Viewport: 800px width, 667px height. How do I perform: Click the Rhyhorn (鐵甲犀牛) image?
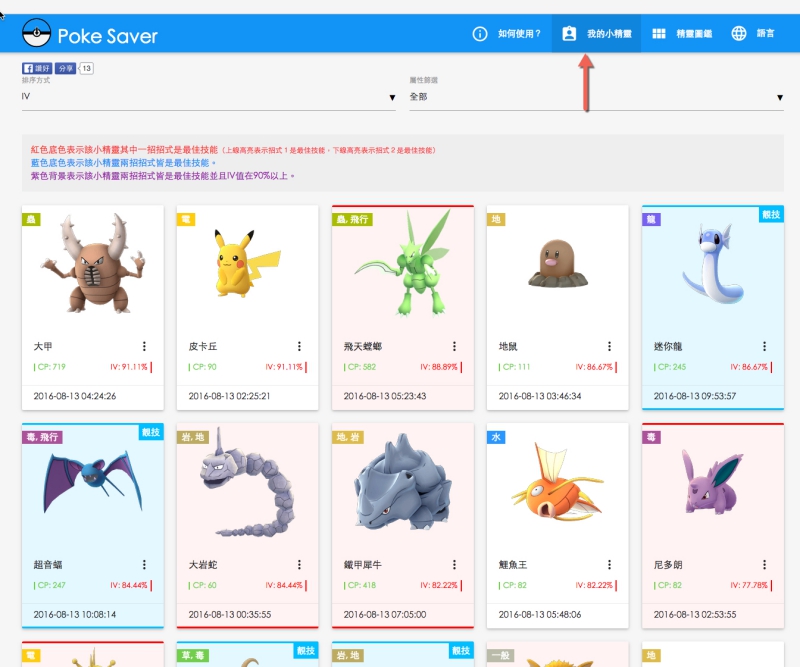click(403, 482)
